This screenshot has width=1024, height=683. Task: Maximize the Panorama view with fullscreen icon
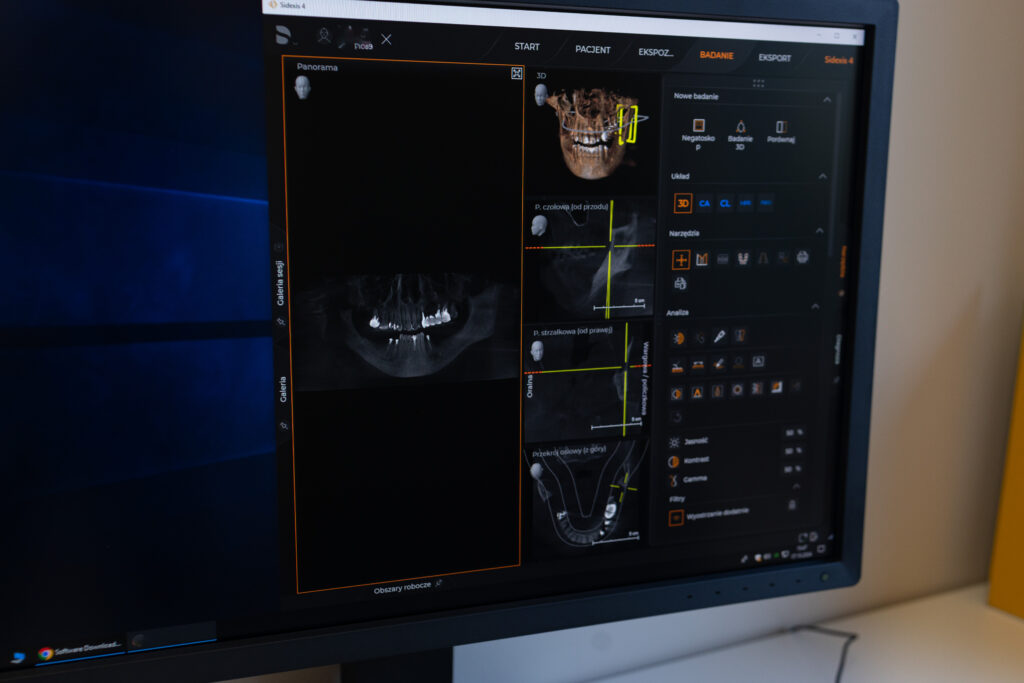click(x=516, y=73)
